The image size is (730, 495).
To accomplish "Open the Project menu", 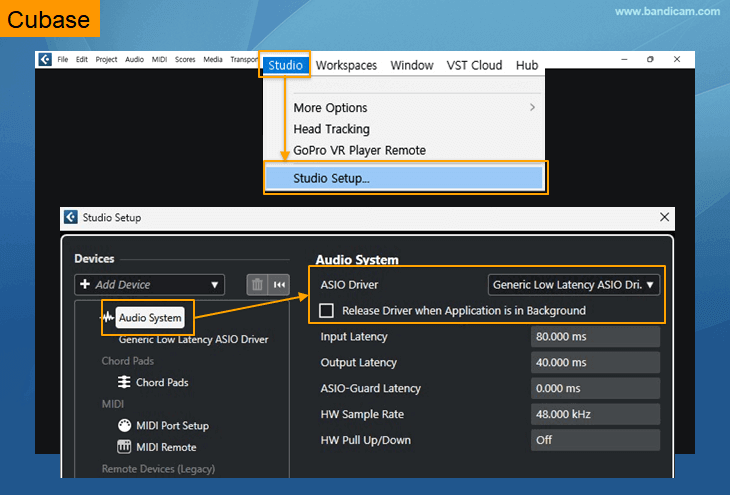I will (x=107, y=60).
